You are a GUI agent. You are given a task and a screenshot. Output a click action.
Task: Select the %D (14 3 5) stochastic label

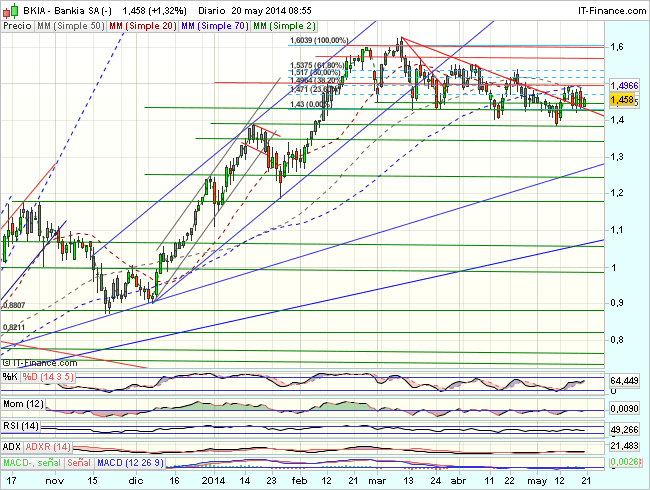(x=45, y=376)
